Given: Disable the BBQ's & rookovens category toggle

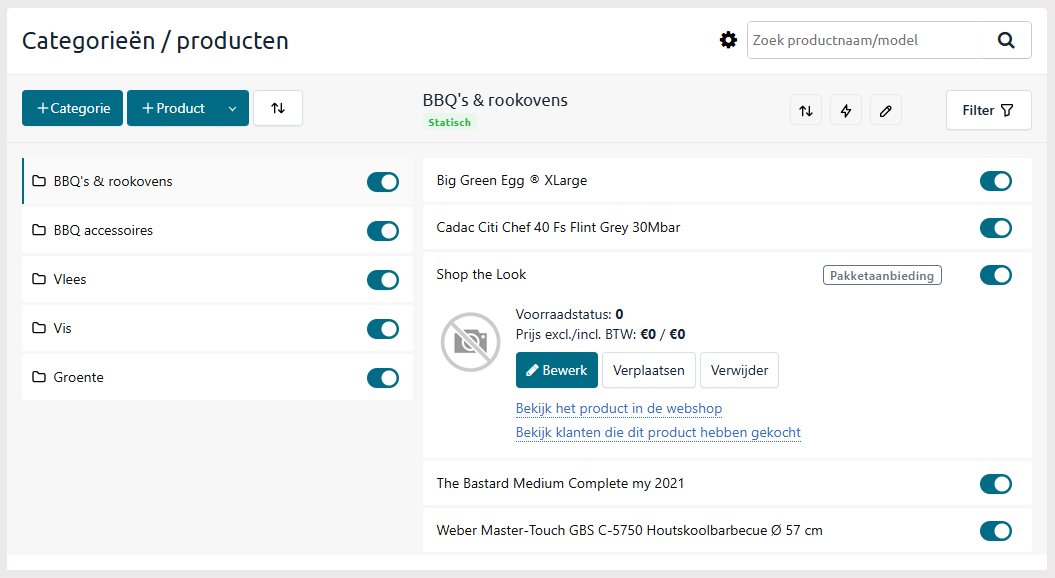Looking at the screenshot, I should 383,182.
